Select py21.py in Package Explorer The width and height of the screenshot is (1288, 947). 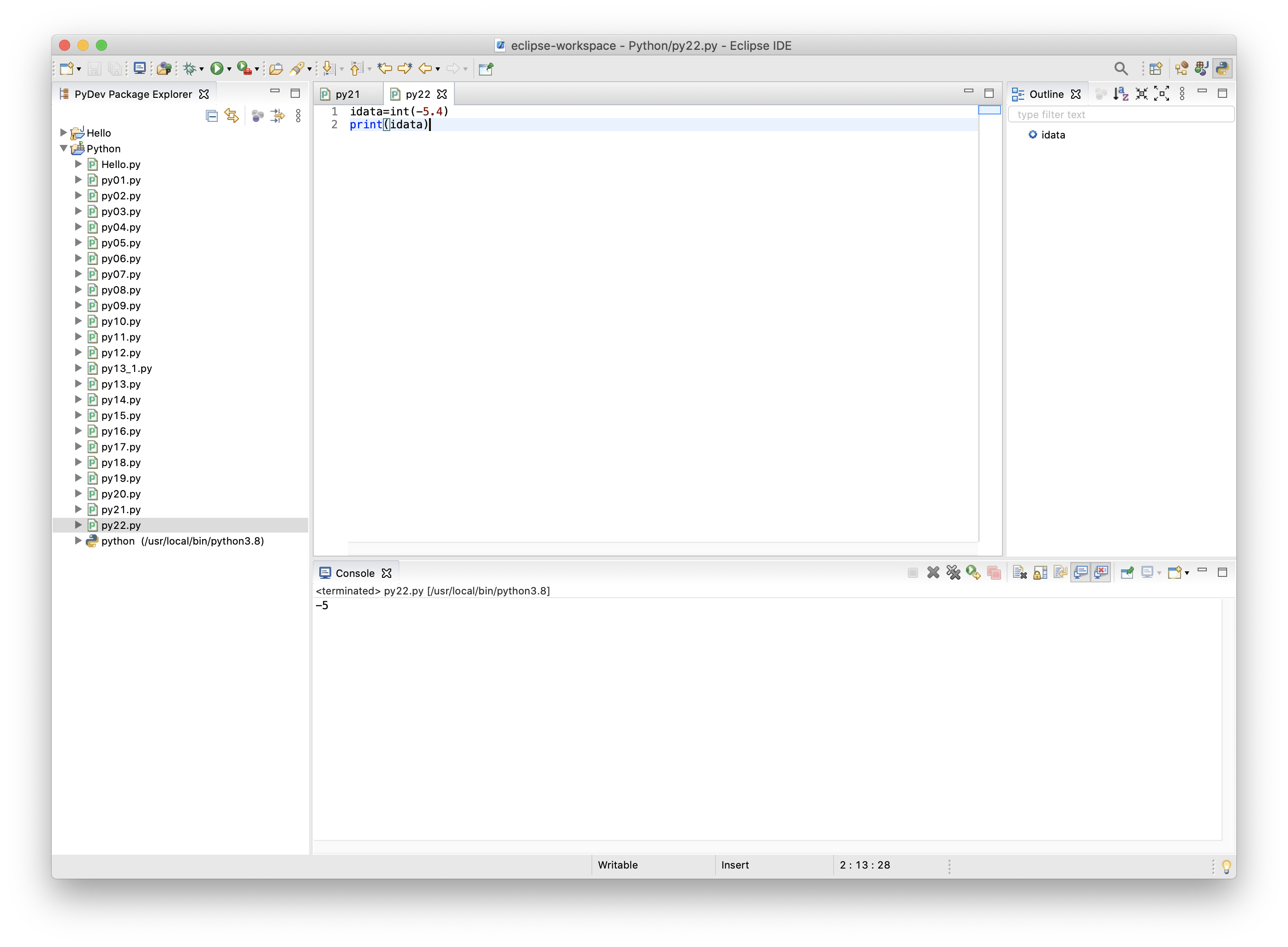tap(121, 509)
